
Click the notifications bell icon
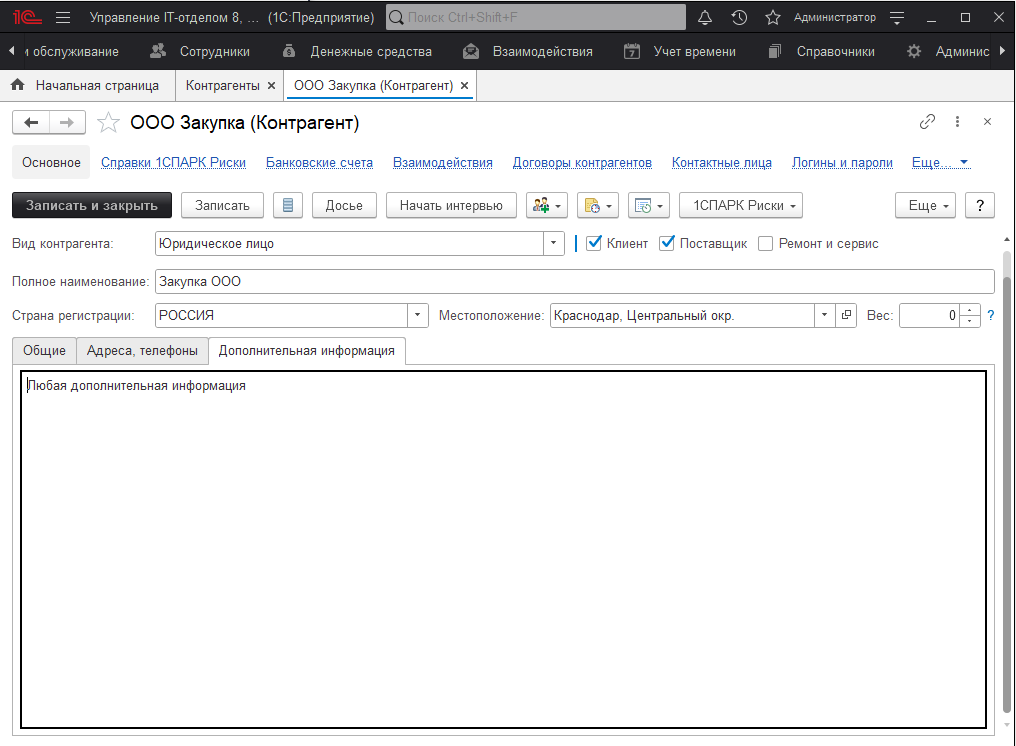[x=705, y=18]
